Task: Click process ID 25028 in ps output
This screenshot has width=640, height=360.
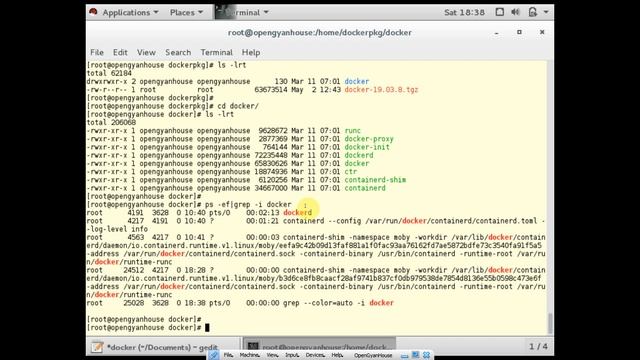Action: pos(133,303)
